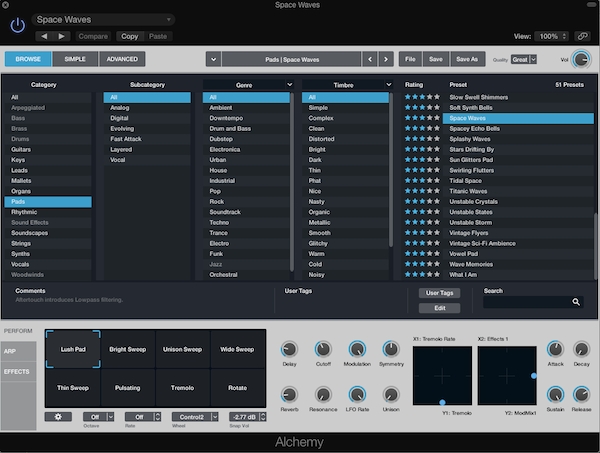Screen dimensions: 600x453
Task: Click the X2 Effects 1 XY pad
Action: point(507,375)
